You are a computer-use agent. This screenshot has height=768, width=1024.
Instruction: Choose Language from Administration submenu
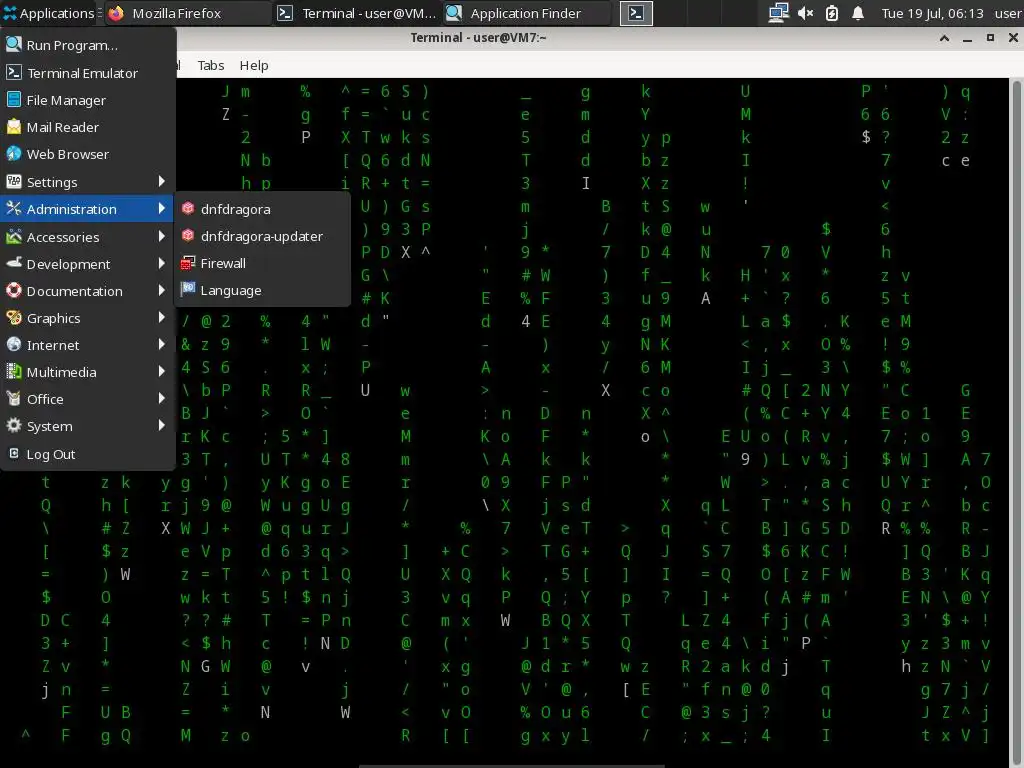(x=262, y=290)
